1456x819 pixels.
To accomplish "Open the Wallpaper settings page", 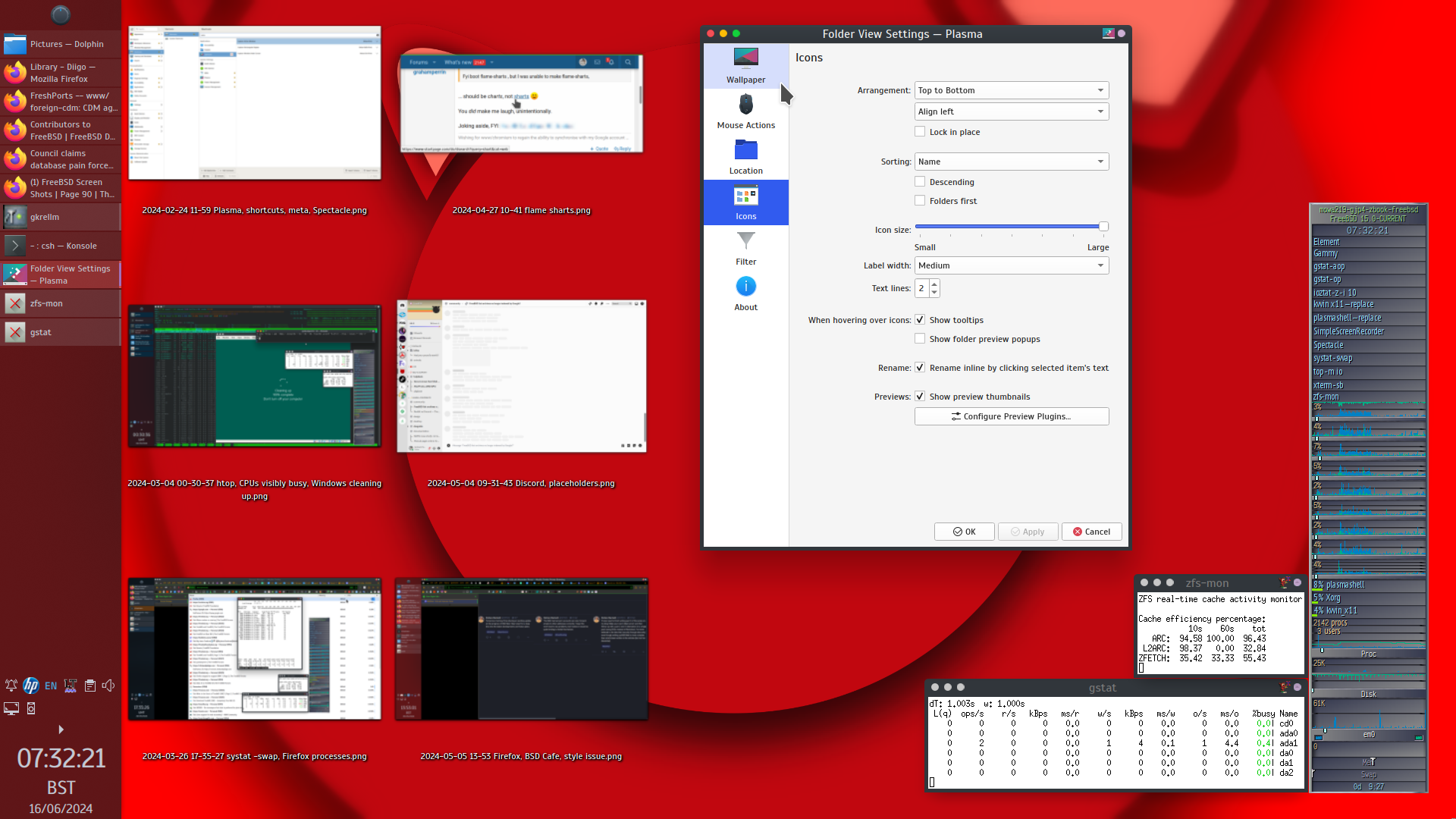I will pos(745,66).
